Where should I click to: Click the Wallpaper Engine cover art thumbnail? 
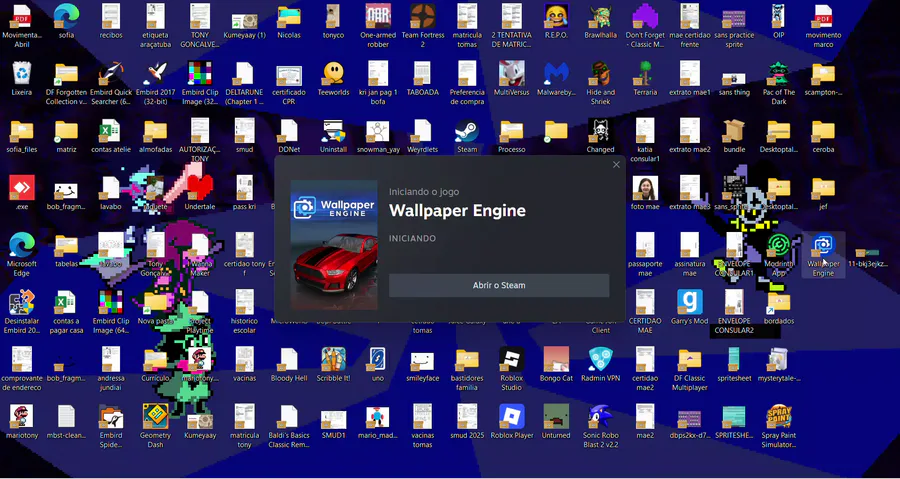click(x=334, y=245)
